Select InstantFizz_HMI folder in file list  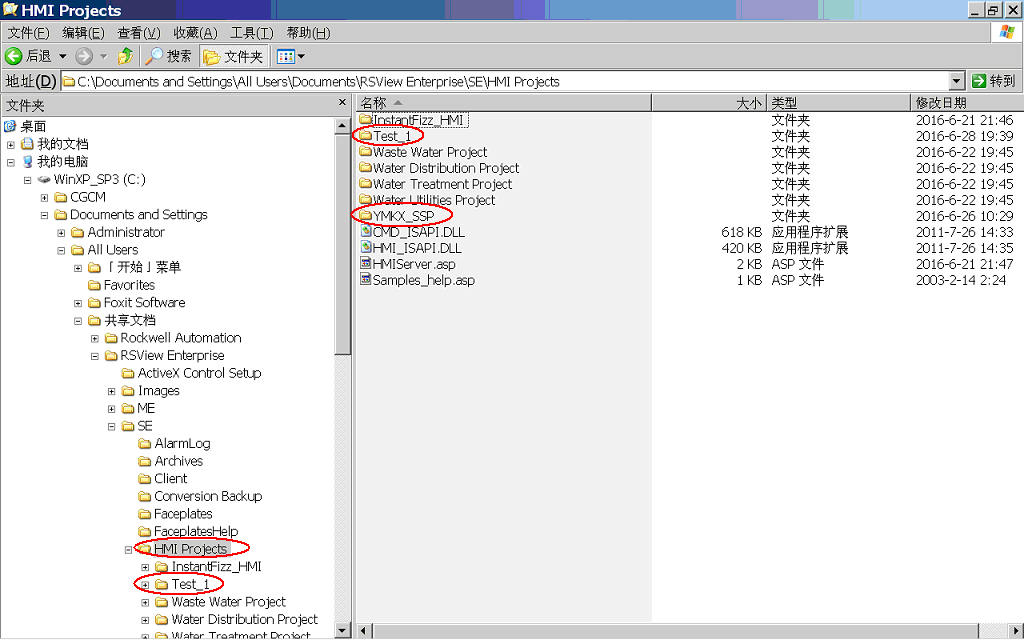click(x=413, y=120)
